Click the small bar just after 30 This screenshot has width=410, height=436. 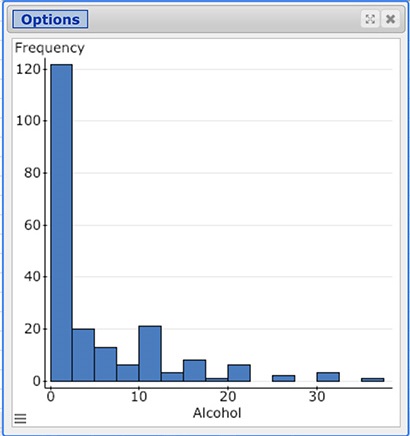pos(328,377)
